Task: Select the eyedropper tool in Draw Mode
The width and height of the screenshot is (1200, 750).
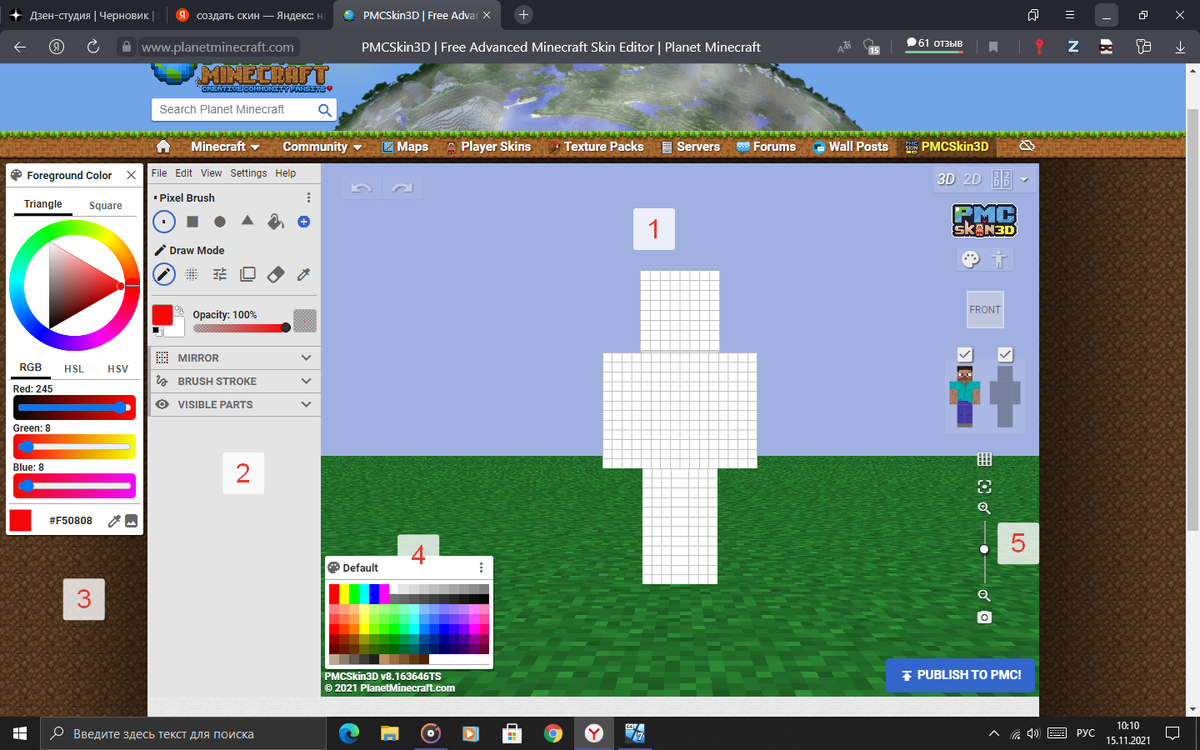Action: pyautogui.click(x=305, y=274)
